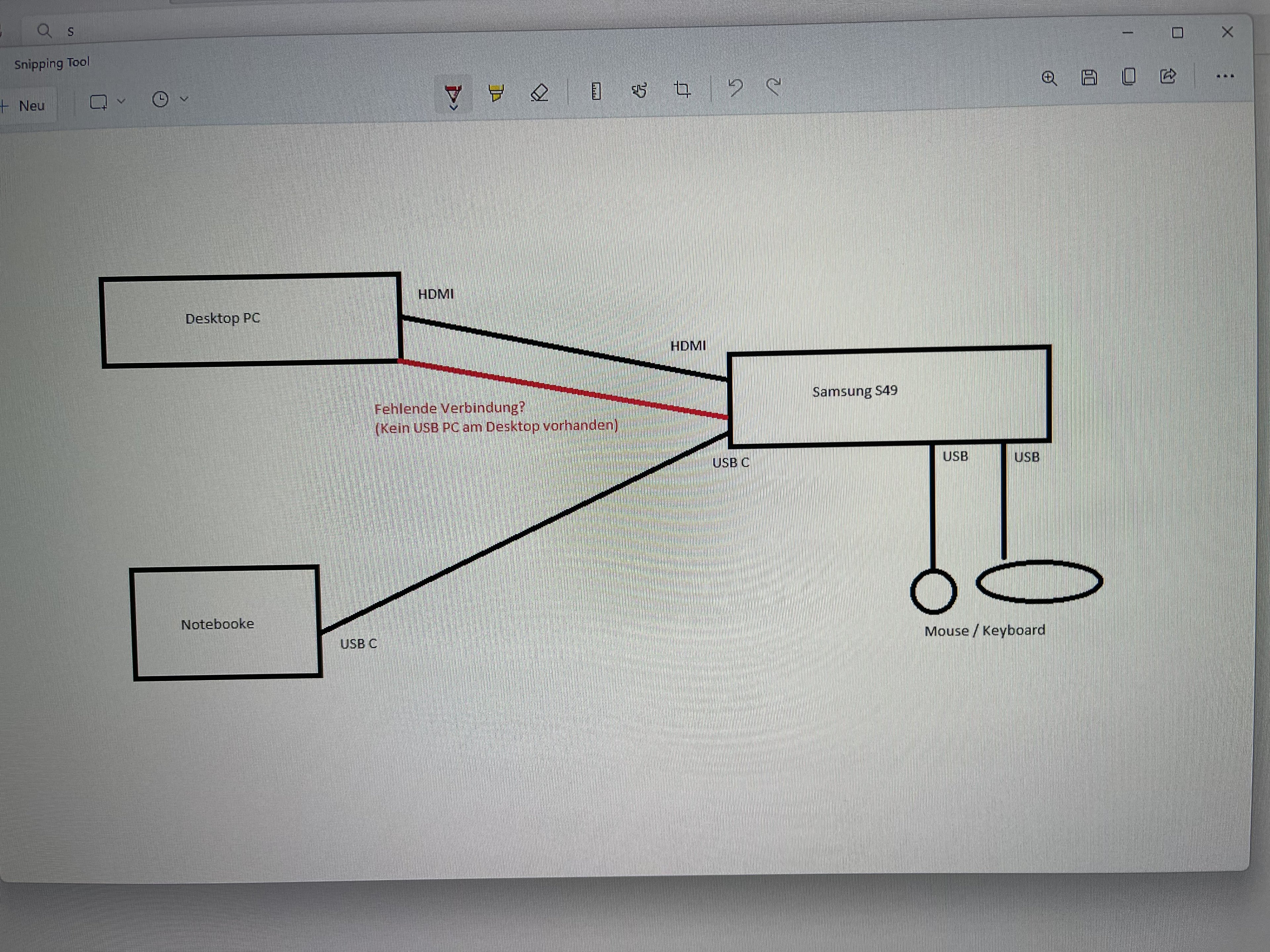The height and width of the screenshot is (952, 1270).
Task: Click the Samsung S49 box in snip
Action: 889,396
